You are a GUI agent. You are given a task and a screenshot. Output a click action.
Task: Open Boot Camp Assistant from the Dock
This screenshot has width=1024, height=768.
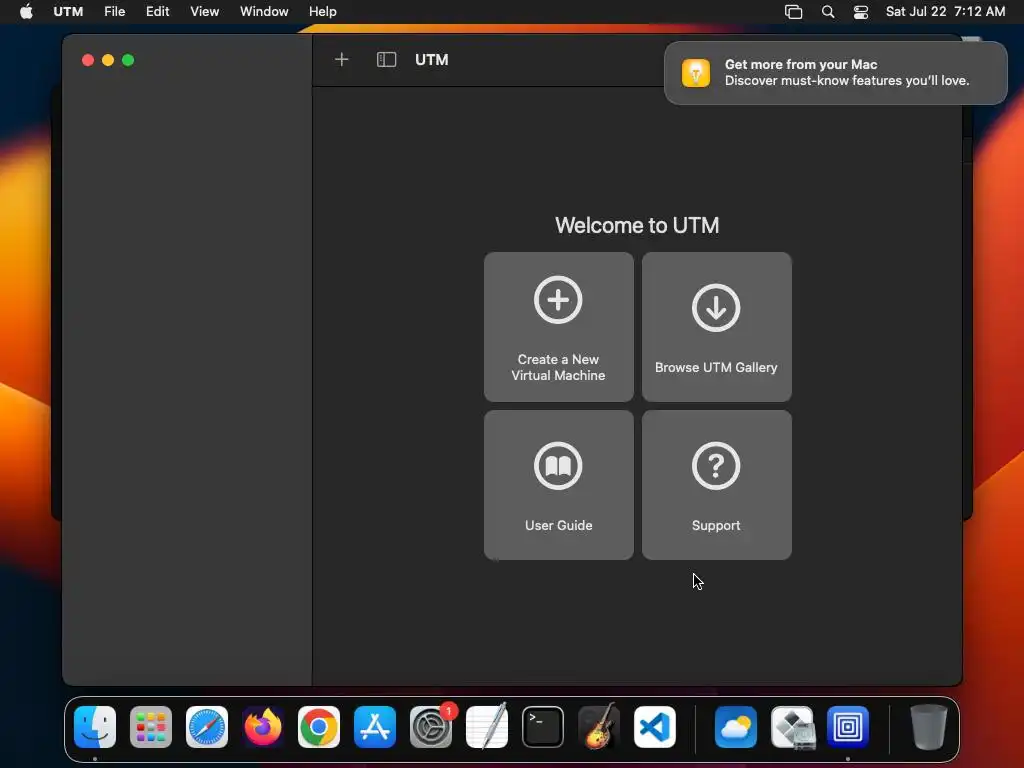click(x=792, y=727)
